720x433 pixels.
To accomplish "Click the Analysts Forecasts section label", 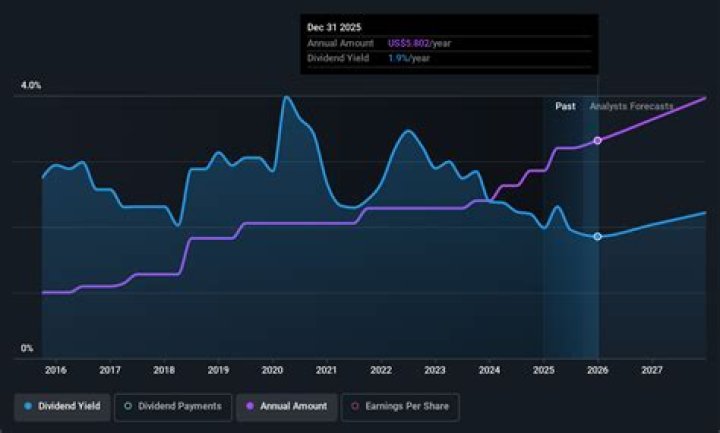I will coord(631,106).
